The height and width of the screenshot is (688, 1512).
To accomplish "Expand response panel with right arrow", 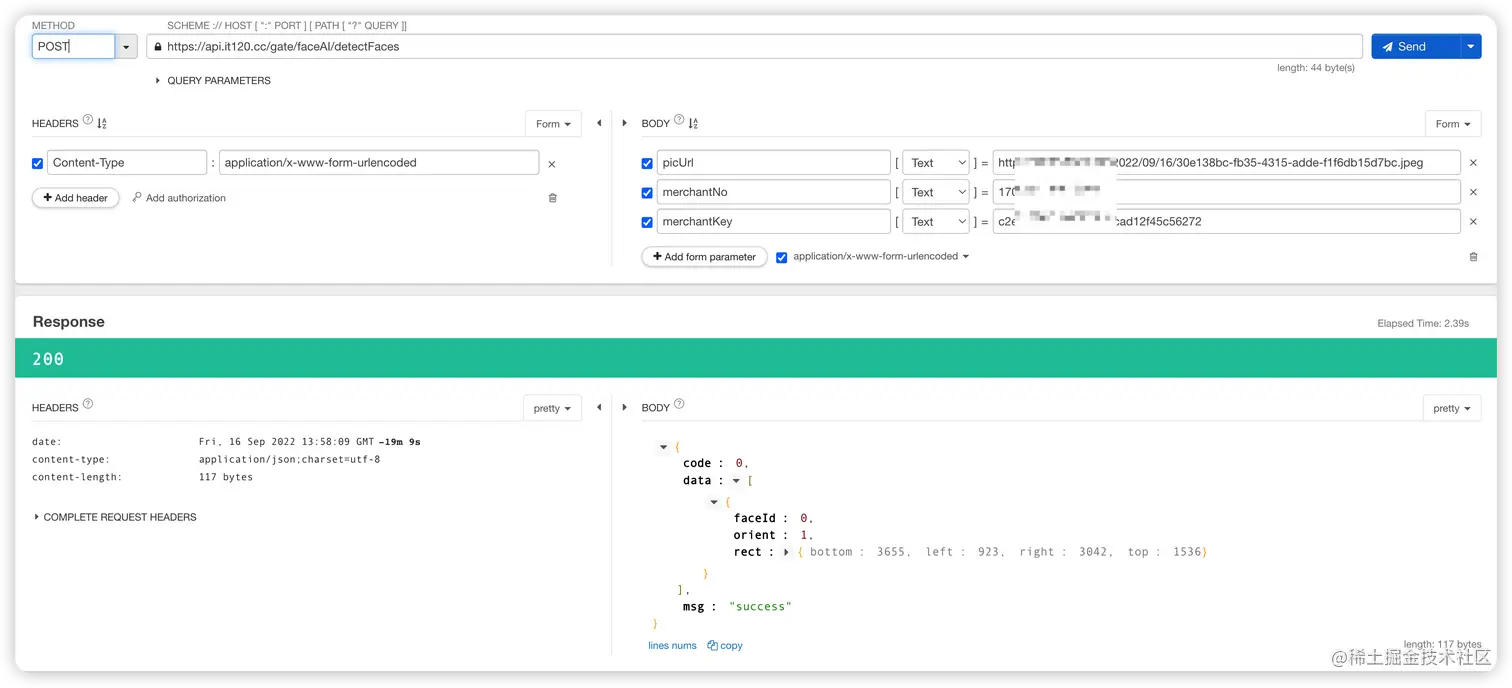I will click(x=625, y=407).
